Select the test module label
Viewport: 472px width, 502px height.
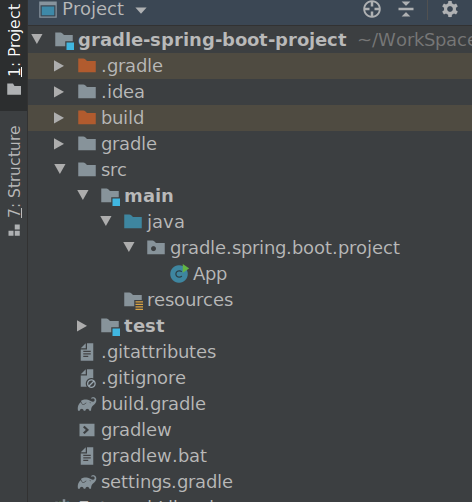[x=144, y=326]
